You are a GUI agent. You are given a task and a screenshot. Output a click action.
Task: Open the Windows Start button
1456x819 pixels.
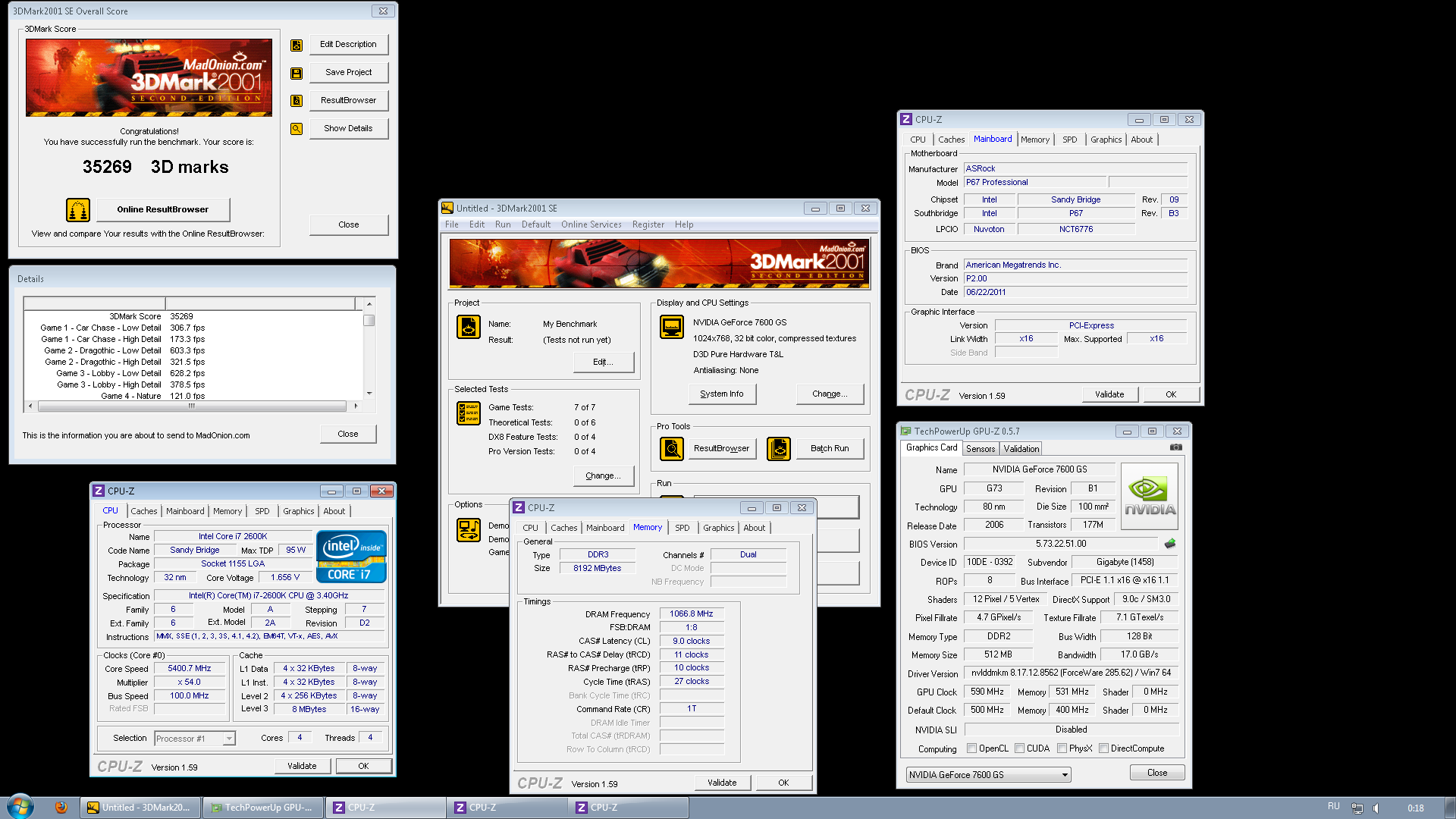[20, 806]
